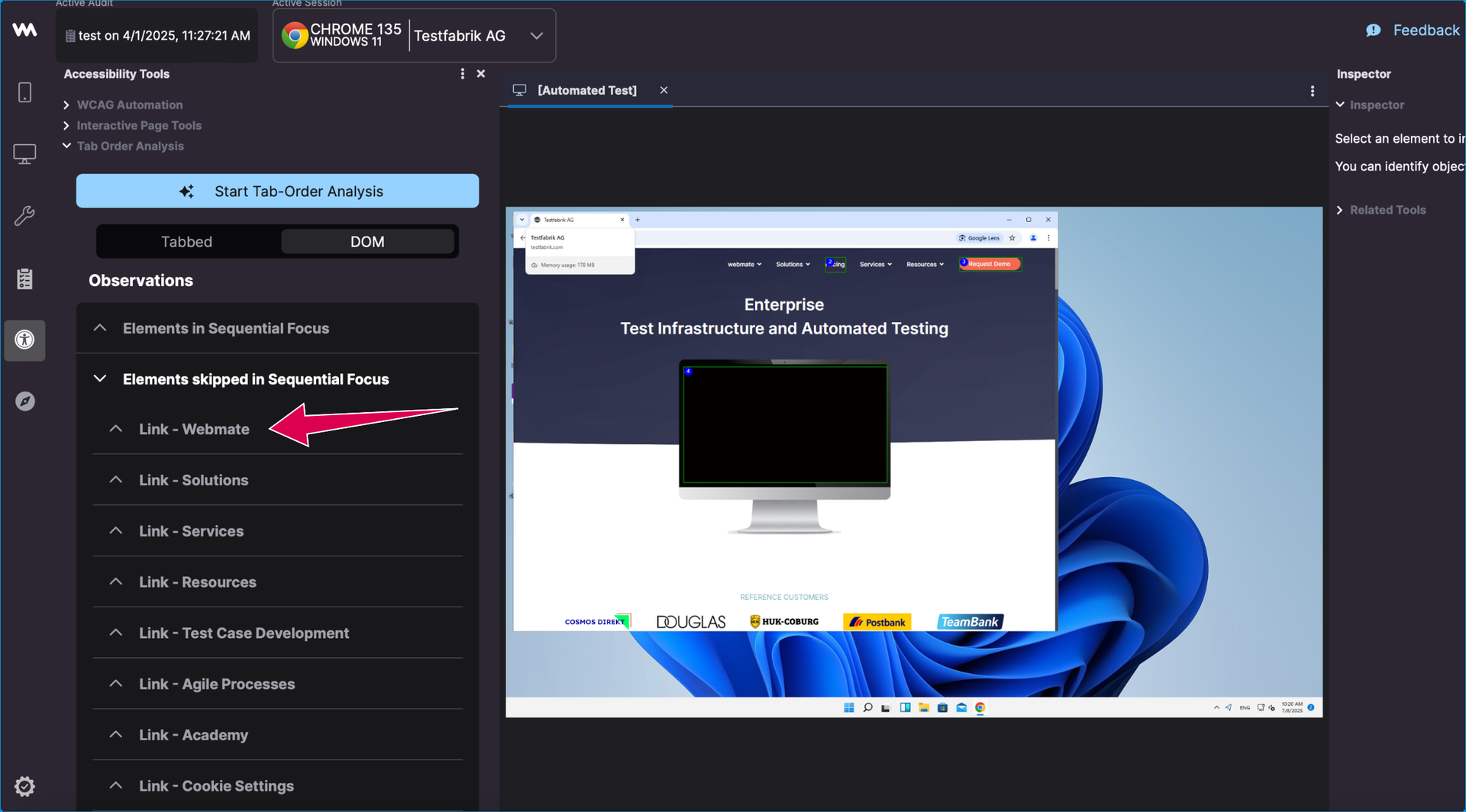Viewport: 1466px width, 812px height.
Task: Open the settings gear in the sidebar
Action: coord(24,786)
